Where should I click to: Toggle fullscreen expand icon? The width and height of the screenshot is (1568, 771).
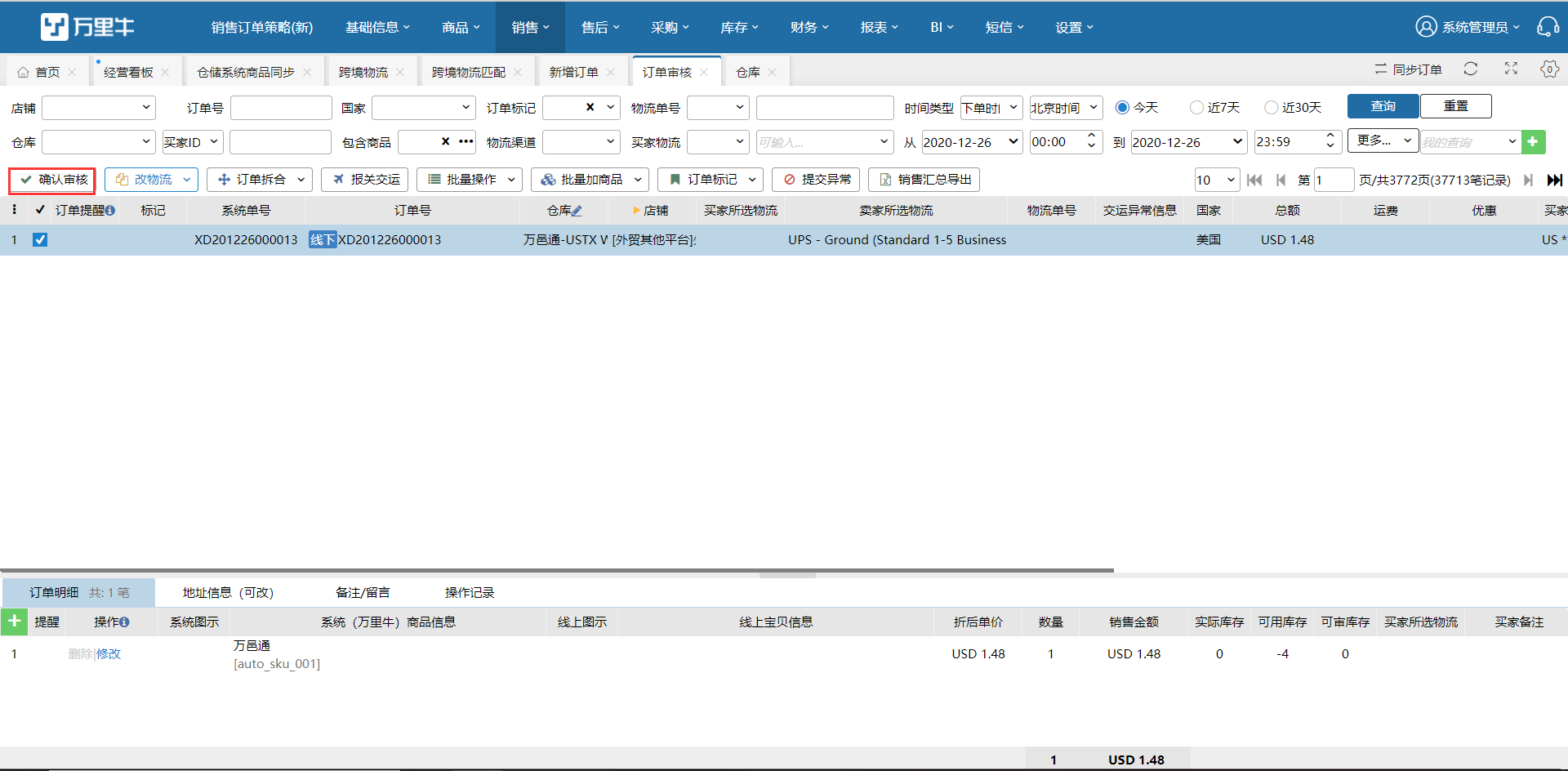point(1511,69)
